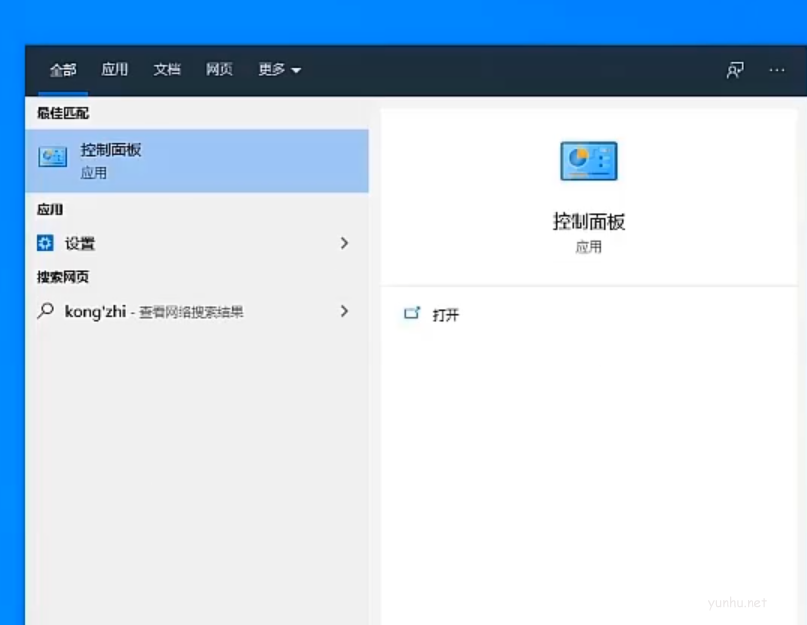The height and width of the screenshot is (625, 807).
Task: Click the magnifier icon beside kong'zhi suggestion
Action: pyautogui.click(x=44, y=311)
